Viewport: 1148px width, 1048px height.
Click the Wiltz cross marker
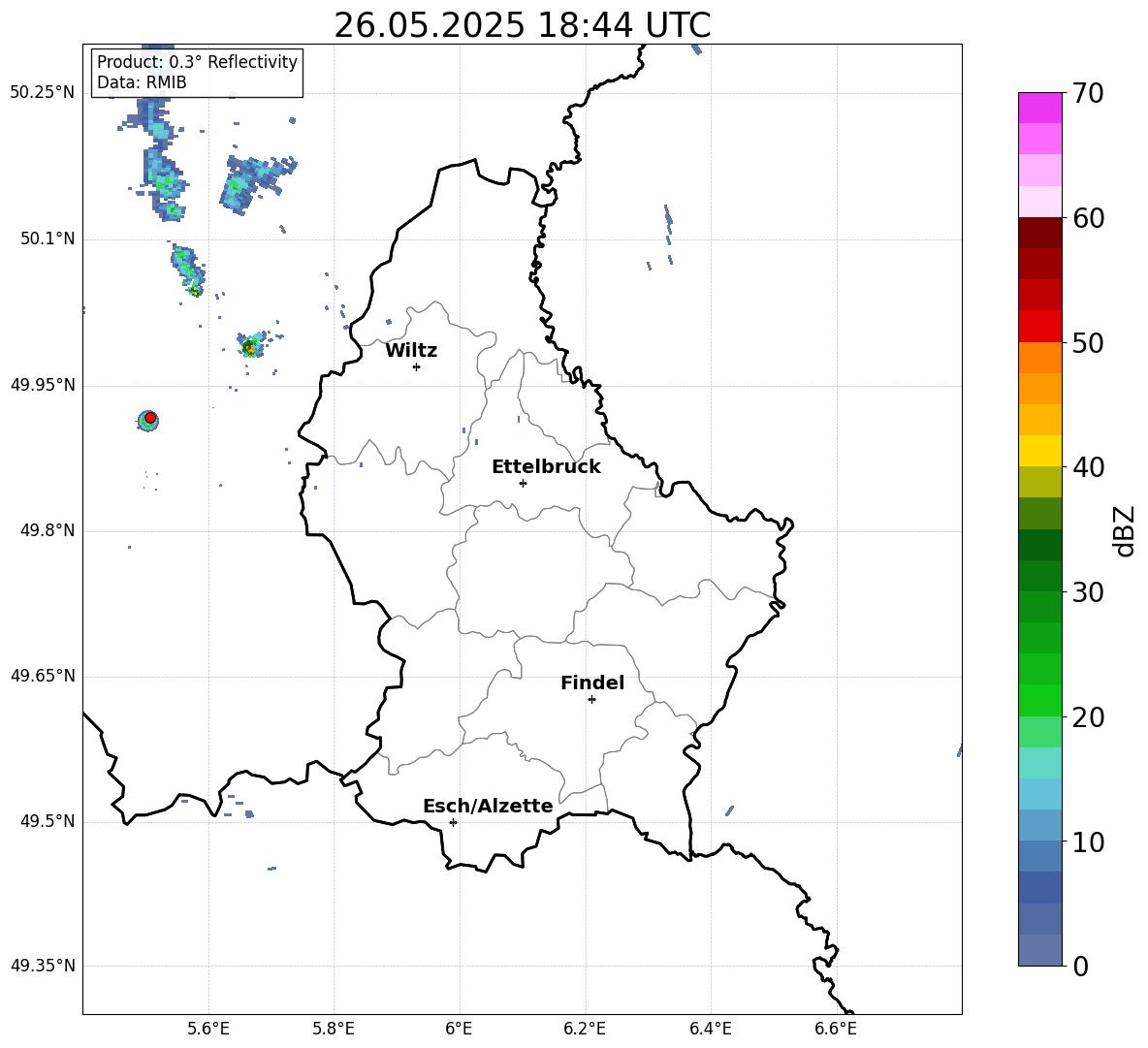pyautogui.click(x=417, y=366)
